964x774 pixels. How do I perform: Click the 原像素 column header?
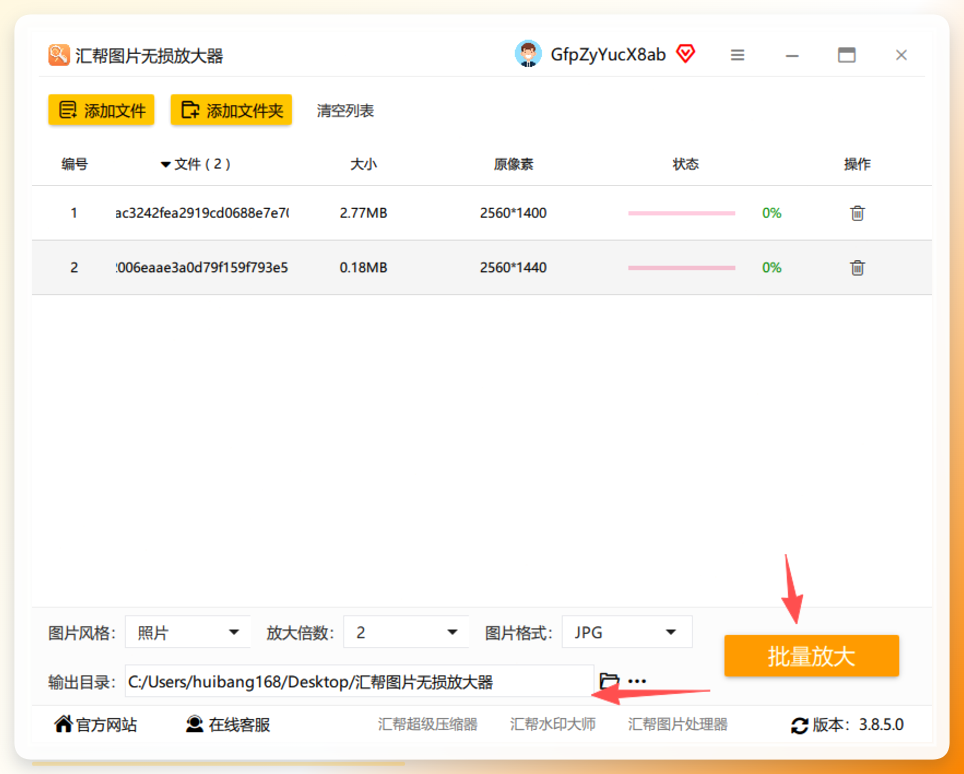(513, 164)
